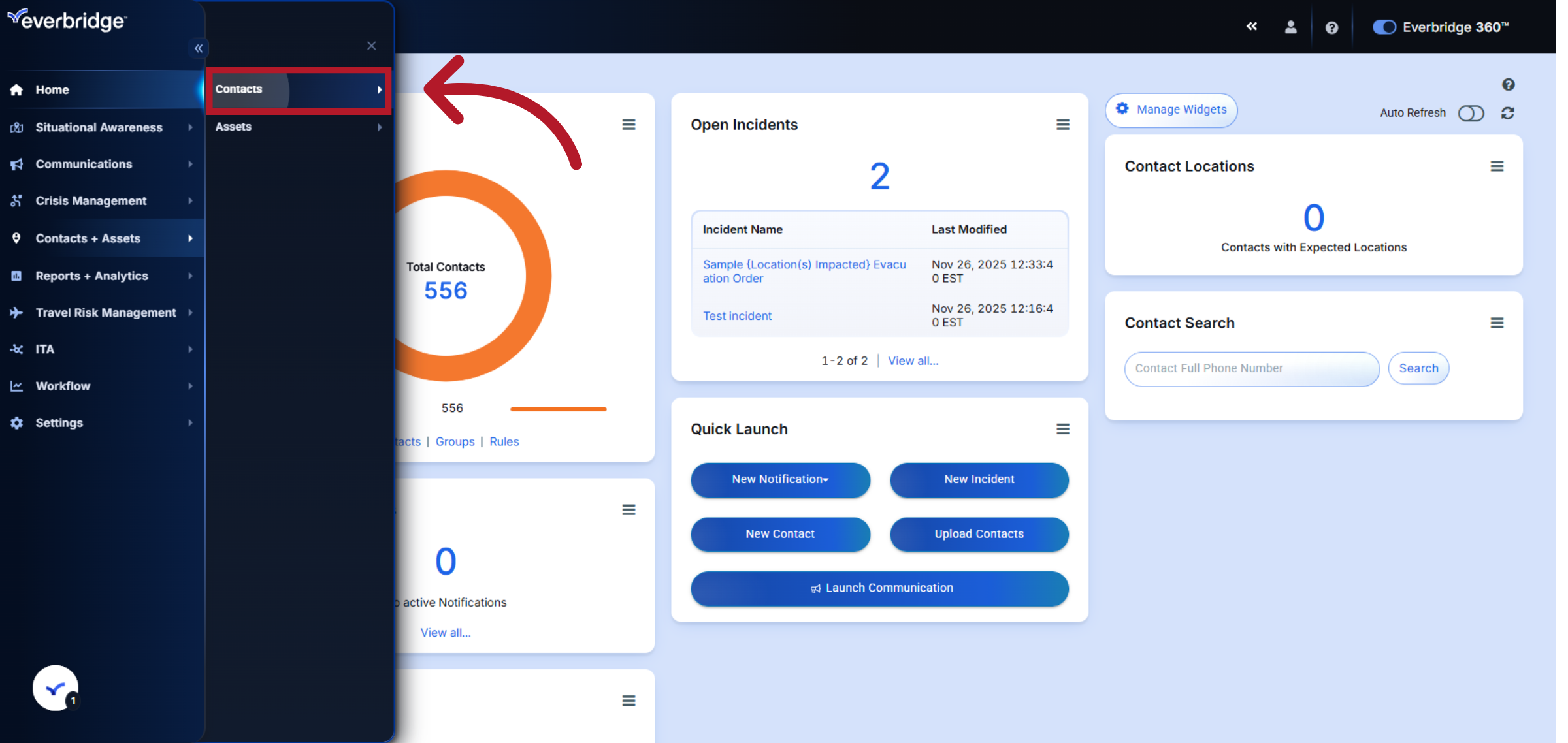Open Crisis Management from the sidebar icon
Image resolution: width=1568 pixels, height=743 pixels.
tap(17, 200)
